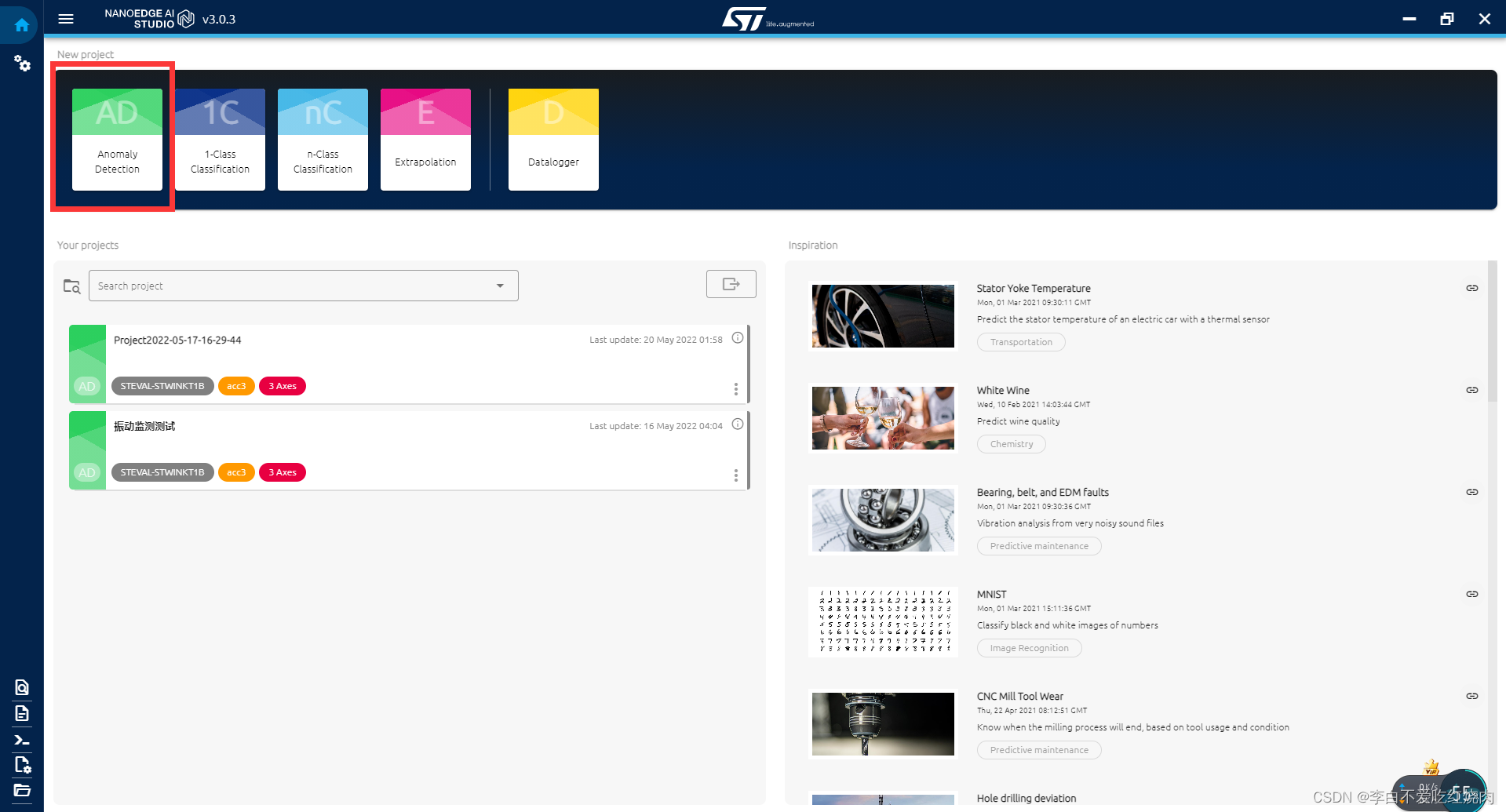Create new Extrapolation project
The width and height of the screenshot is (1506, 812).
click(425, 139)
